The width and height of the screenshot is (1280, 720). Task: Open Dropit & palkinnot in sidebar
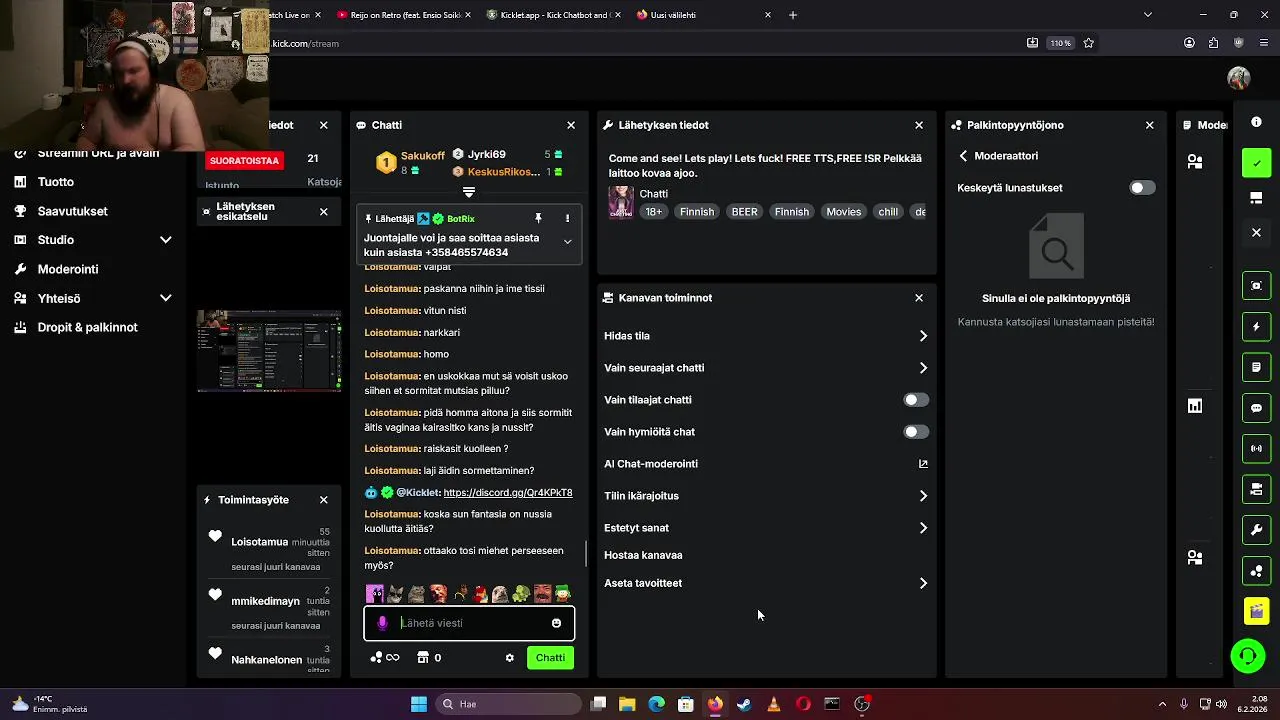(88, 327)
